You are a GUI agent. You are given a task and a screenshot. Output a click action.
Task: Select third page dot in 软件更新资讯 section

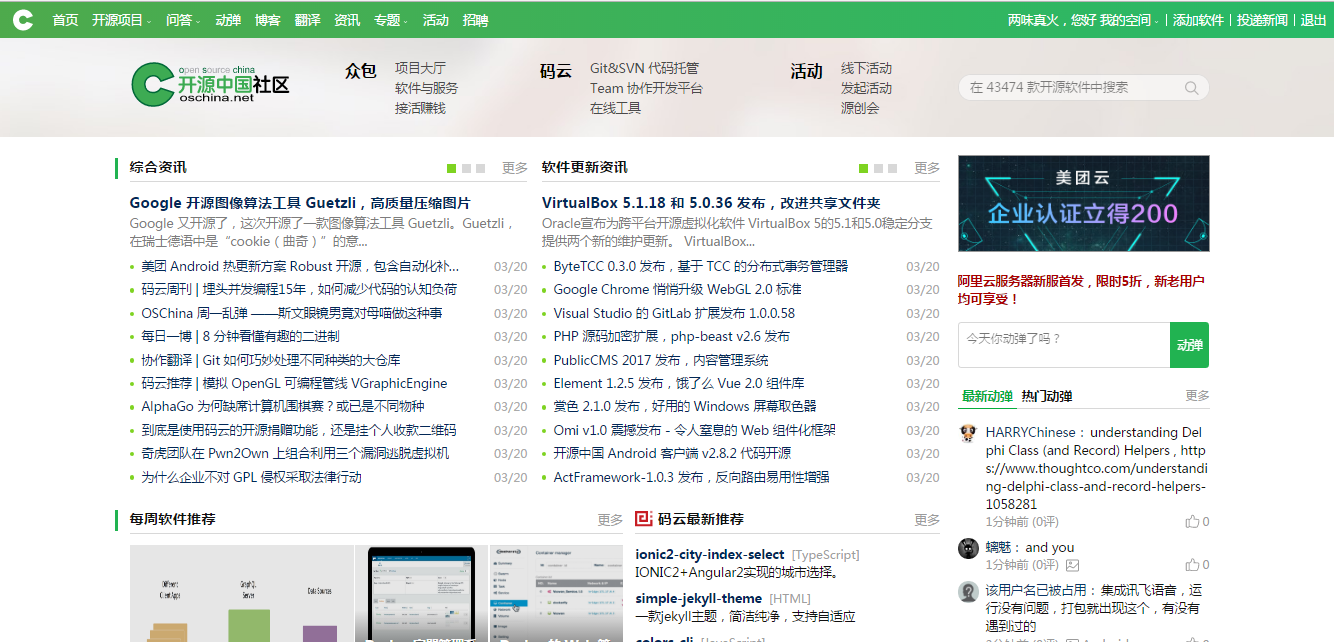pos(892,168)
